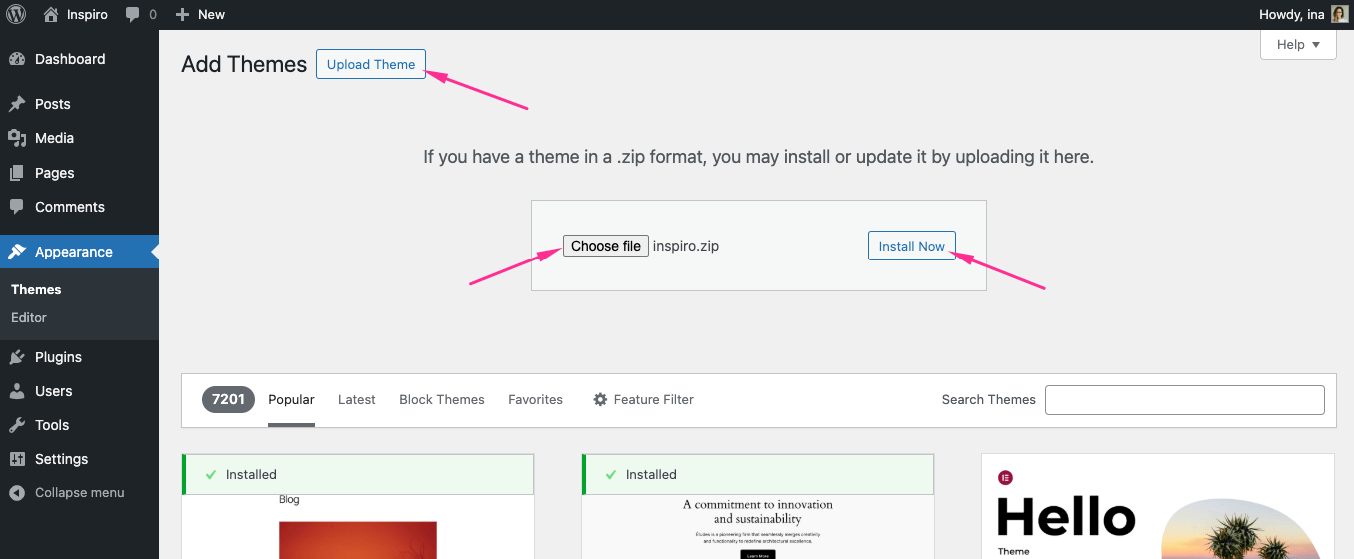Image resolution: width=1354 pixels, height=559 pixels.
Task: Click the Posts pushpin icon
Action: click(x=17, y=104)
